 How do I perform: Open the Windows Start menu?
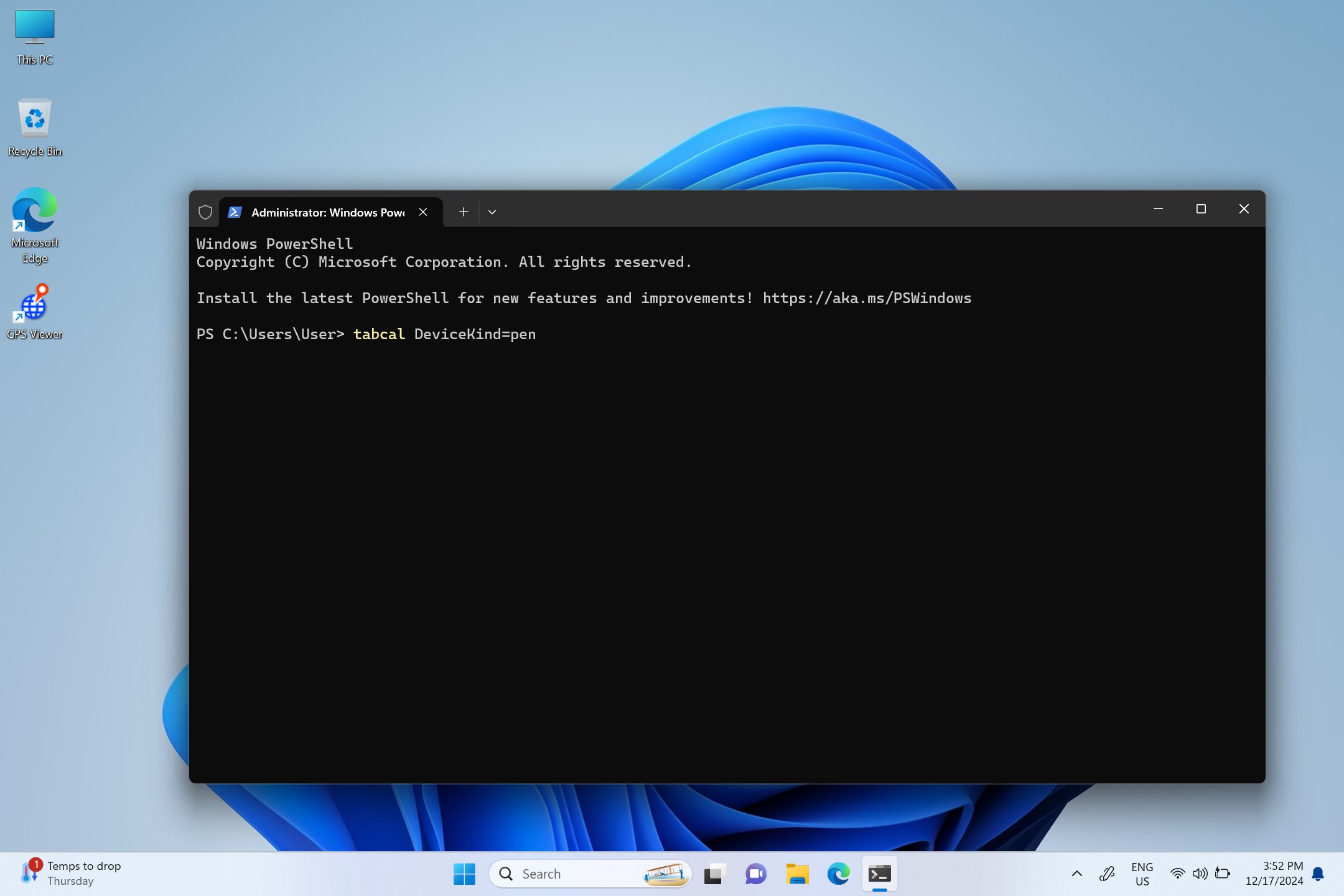(464, 872)
